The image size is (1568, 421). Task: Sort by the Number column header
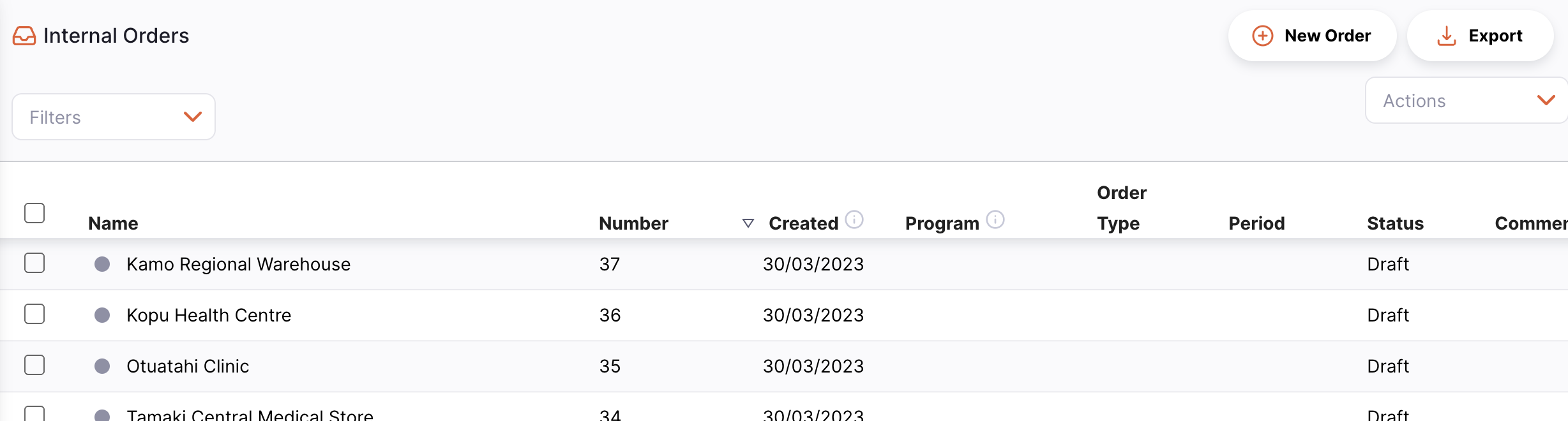[633, 223]
